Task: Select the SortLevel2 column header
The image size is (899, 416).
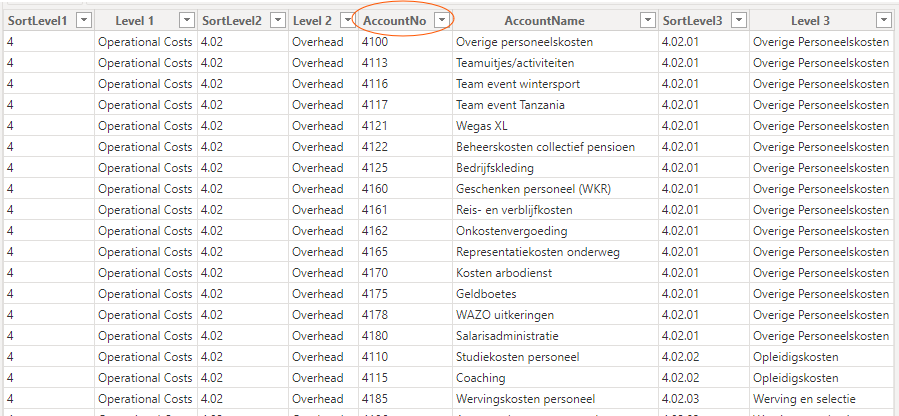Action: pyautogui.click(x=243, y=21)
